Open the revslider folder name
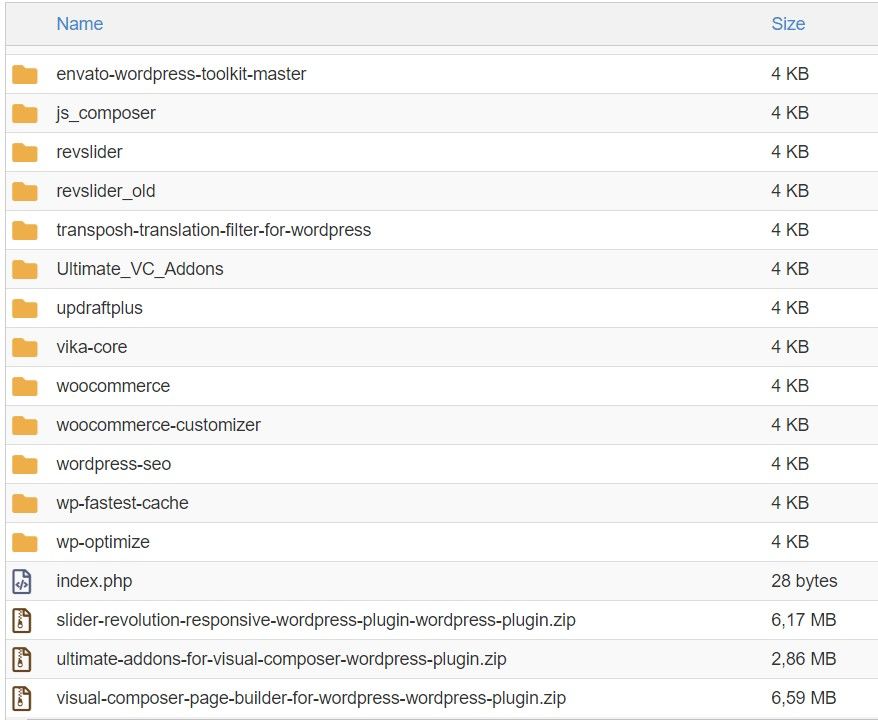The height and width of the screenshot is (720, 878). click(89, 152)
